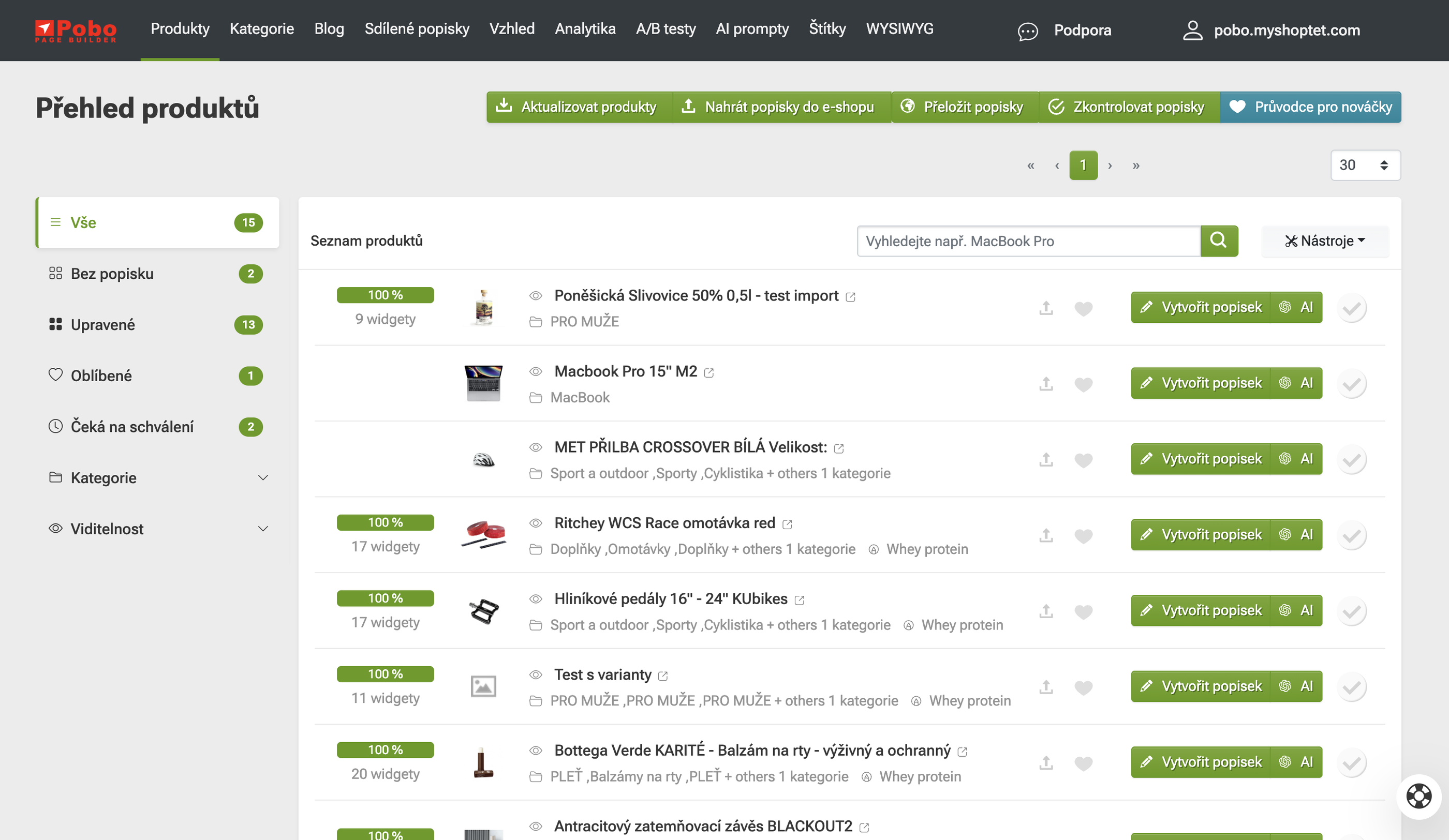1449x840 pixels.
Task: Toggle approval checkmark for Poněšická Slivovice
Action: point(1352,308)
